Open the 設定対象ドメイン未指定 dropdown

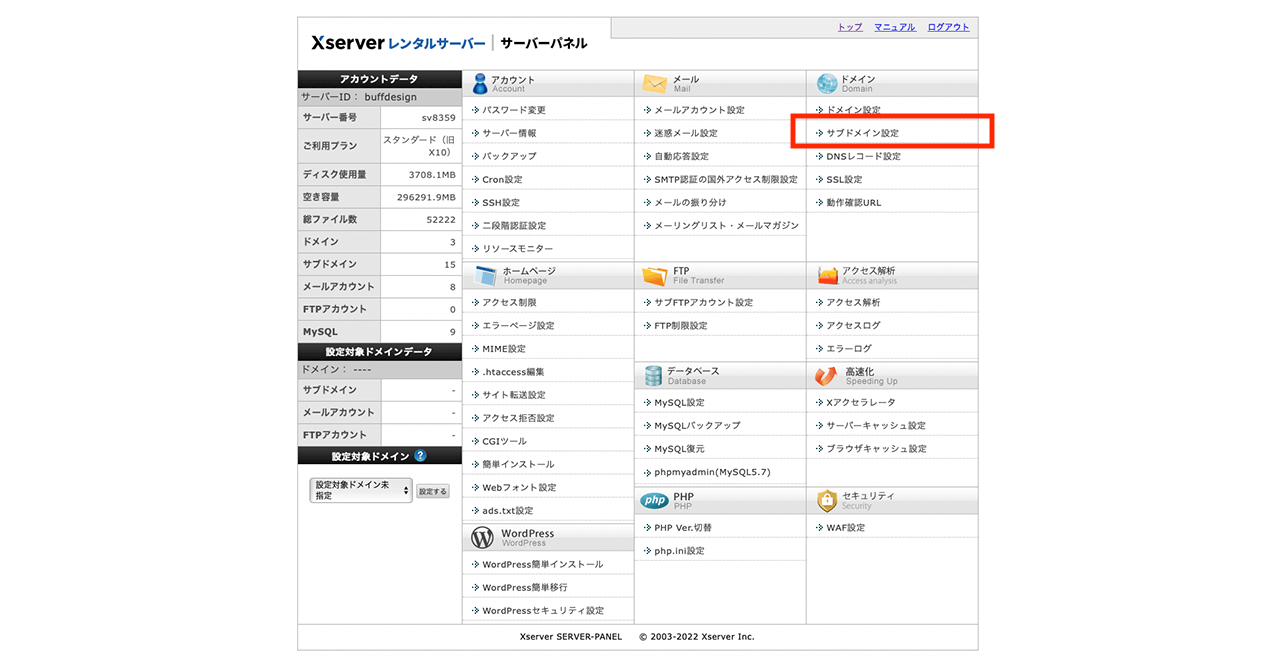[x=360, y=490]
